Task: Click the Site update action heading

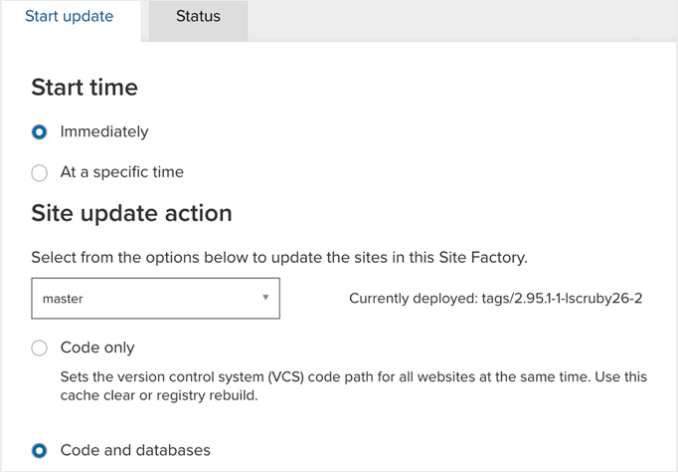Action: tap(131, 213)
